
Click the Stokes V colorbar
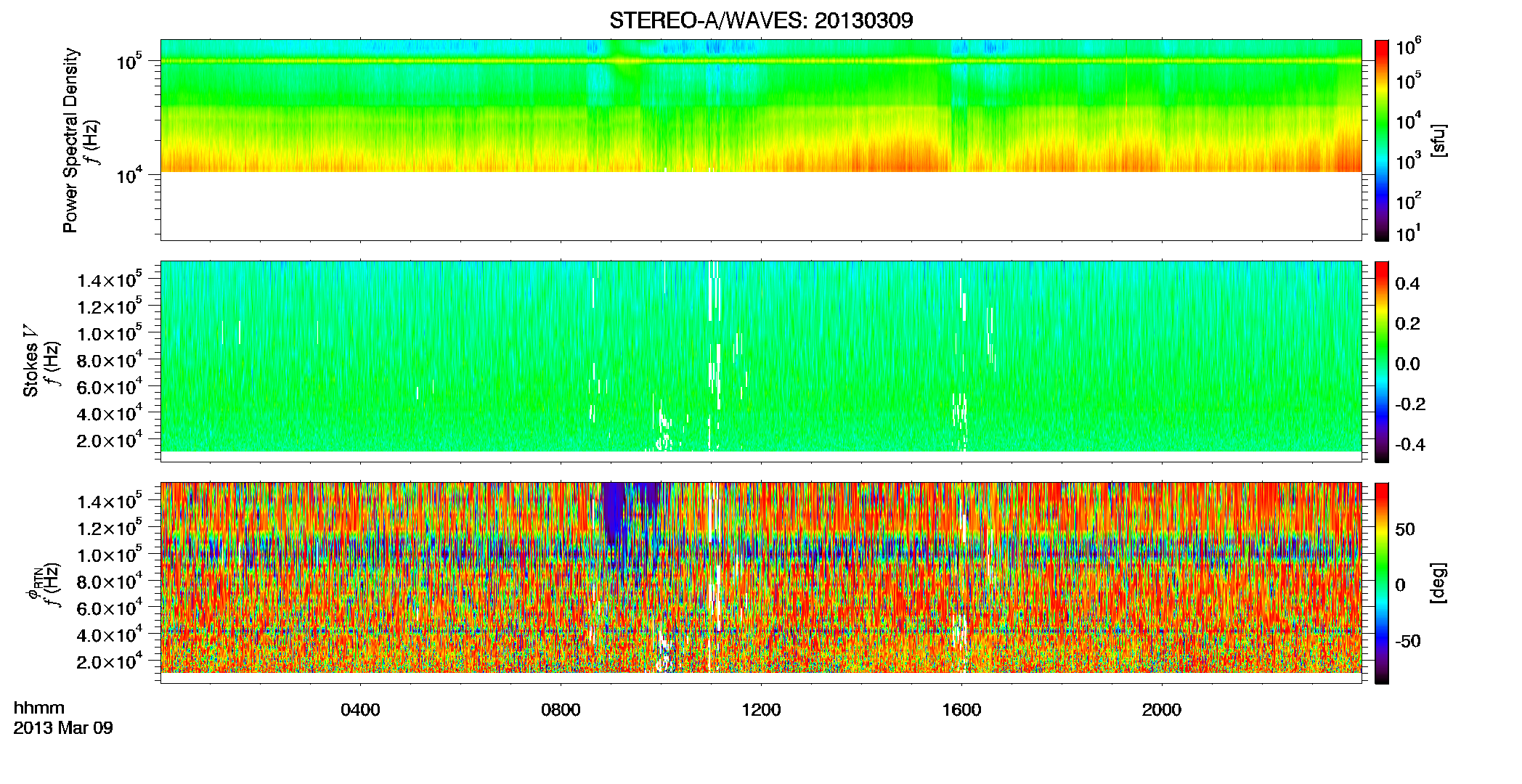[x=1382, y=362]
